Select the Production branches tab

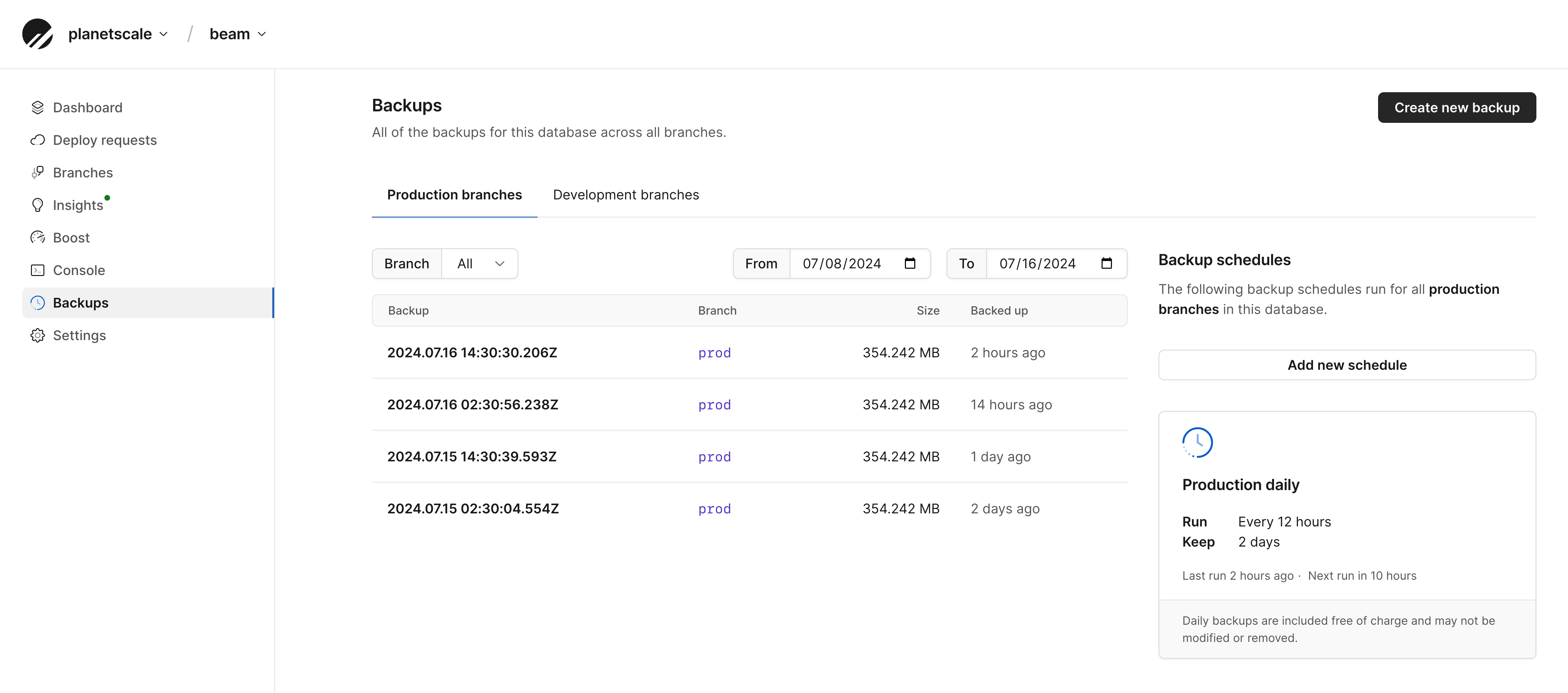coord(454,195)
